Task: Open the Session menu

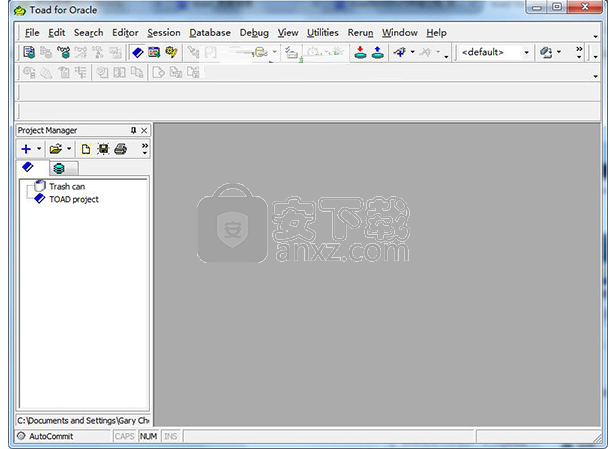Action: pos(164,33)
